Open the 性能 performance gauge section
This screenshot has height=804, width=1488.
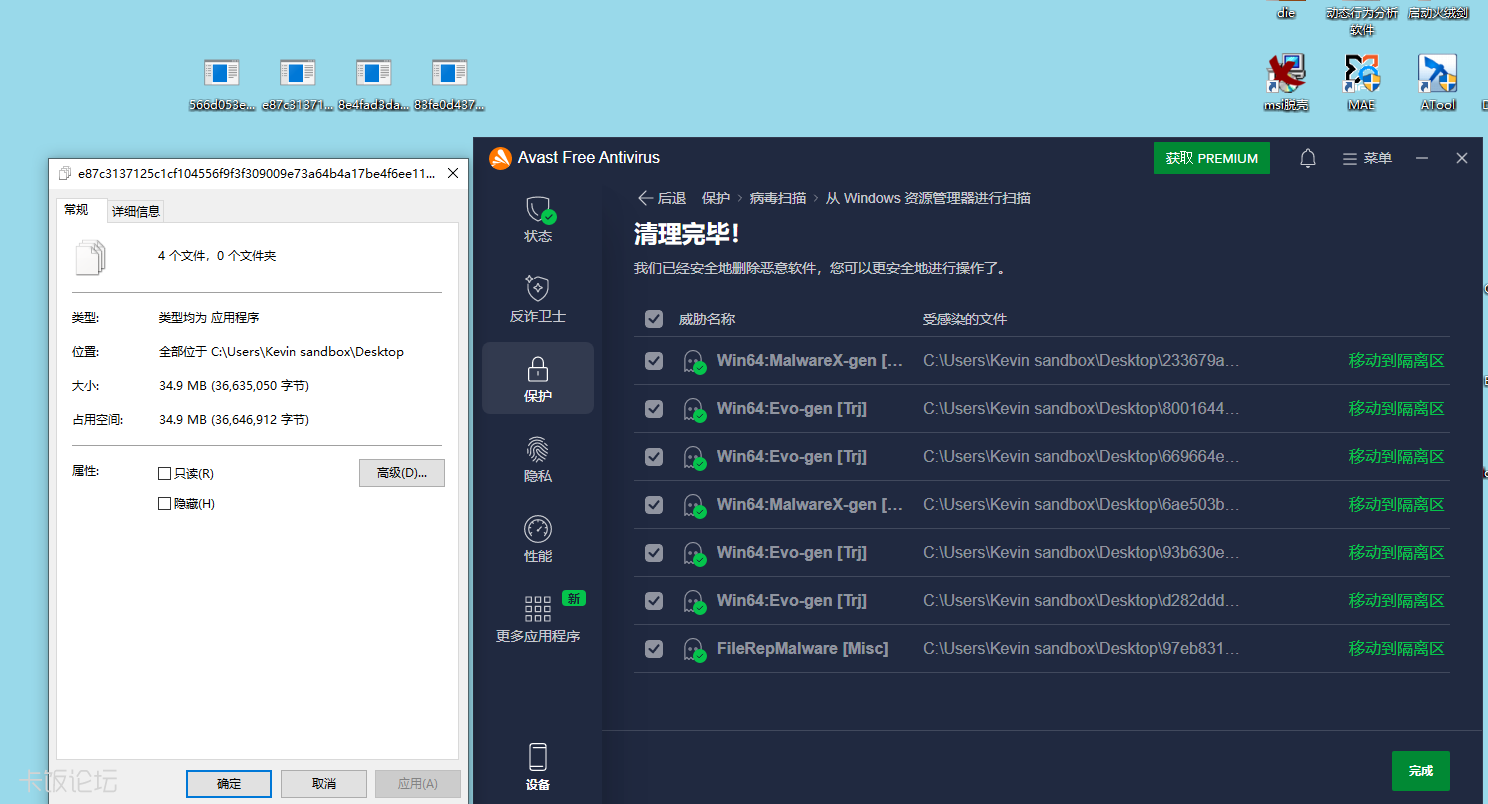coord(538,540)
